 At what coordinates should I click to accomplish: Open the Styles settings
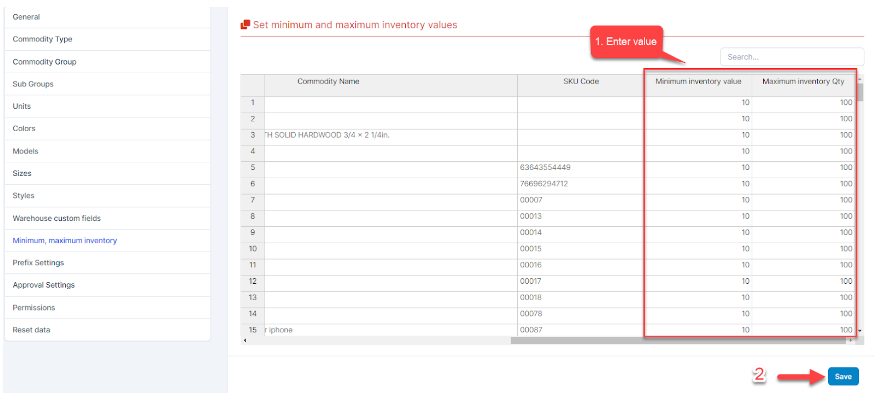pyautogui.click(x=107, y=196)
